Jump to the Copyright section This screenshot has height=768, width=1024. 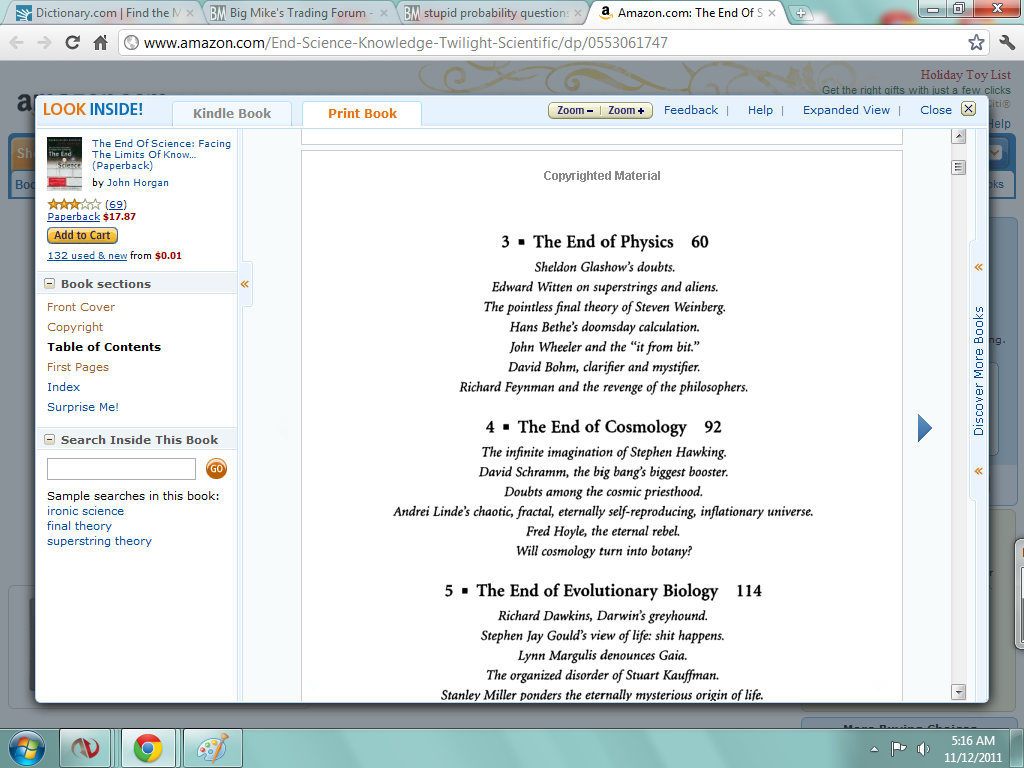[x=75, y=327]
